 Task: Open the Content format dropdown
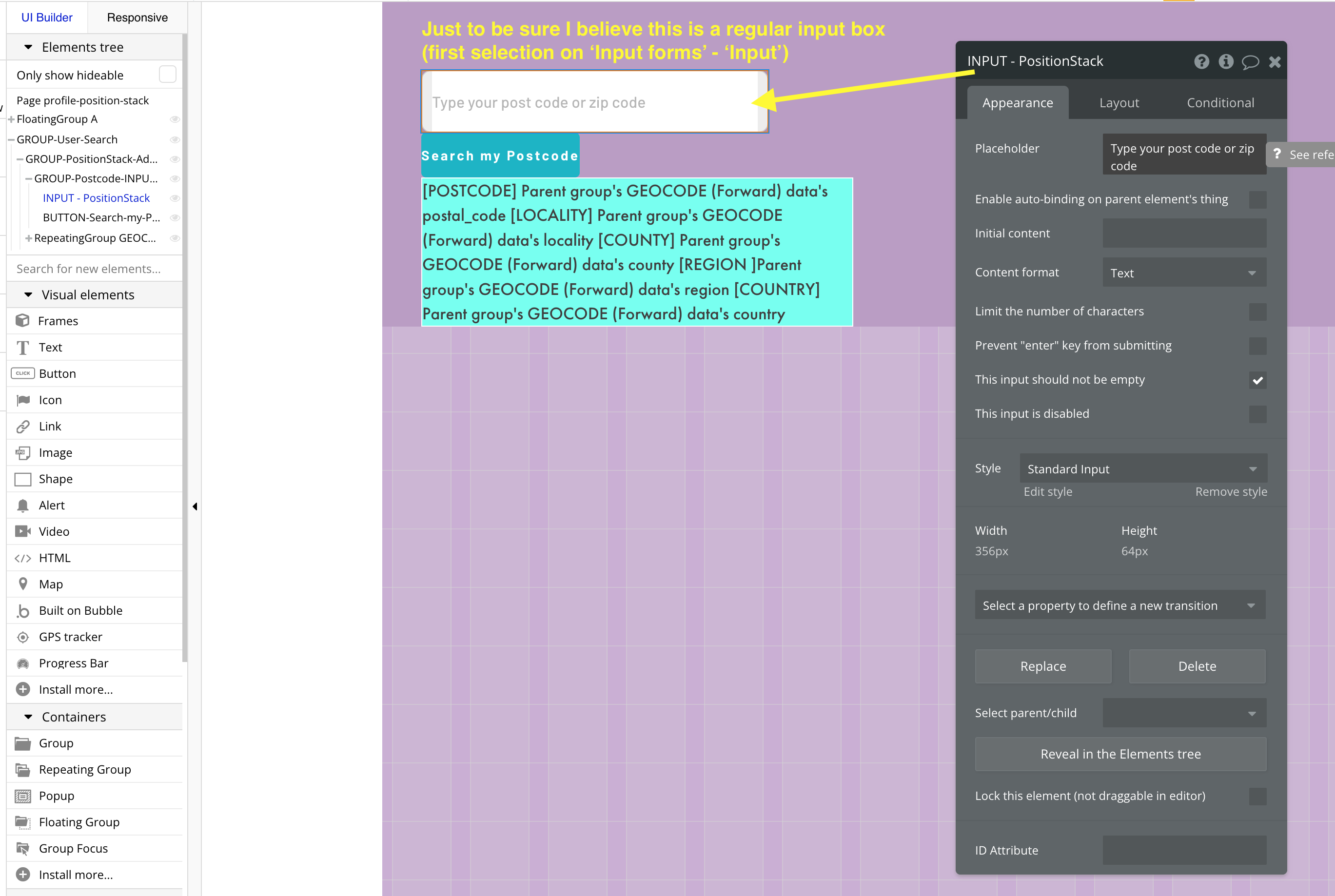(x=1183, y=273)
